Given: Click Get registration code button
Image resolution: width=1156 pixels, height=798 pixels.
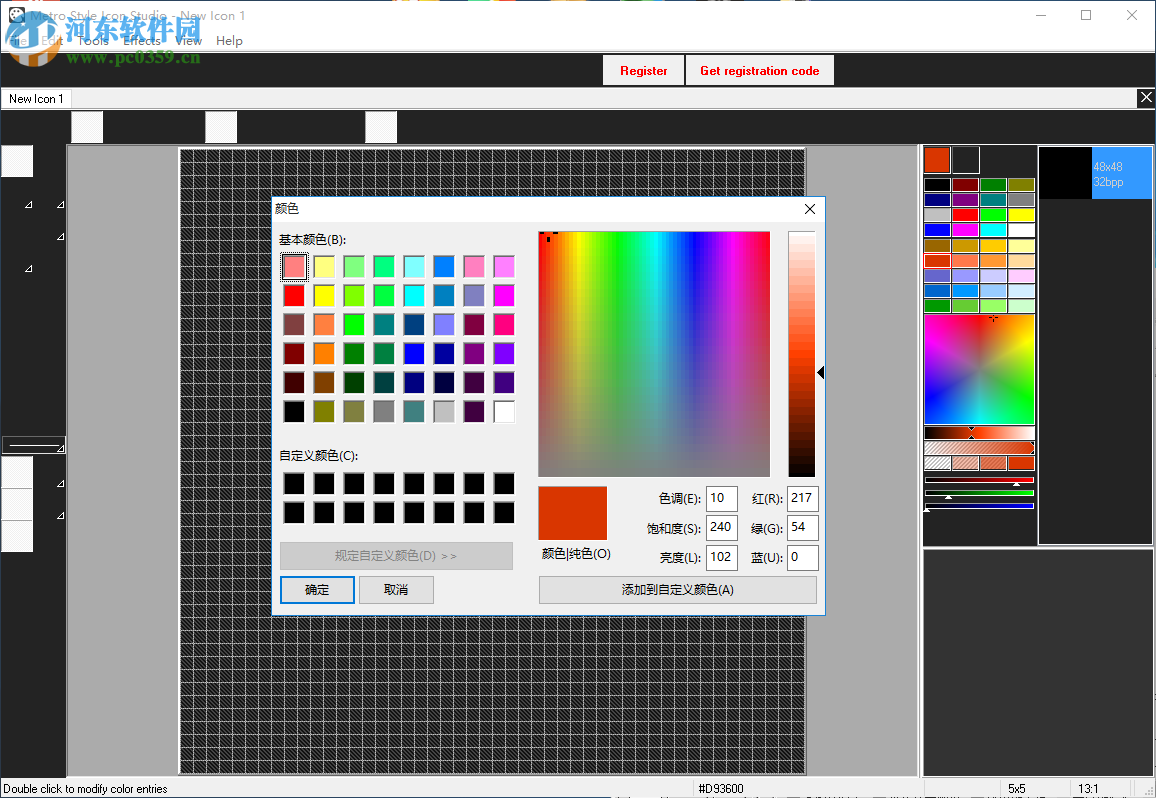Looking at the screenshot, I should (759, 71).
